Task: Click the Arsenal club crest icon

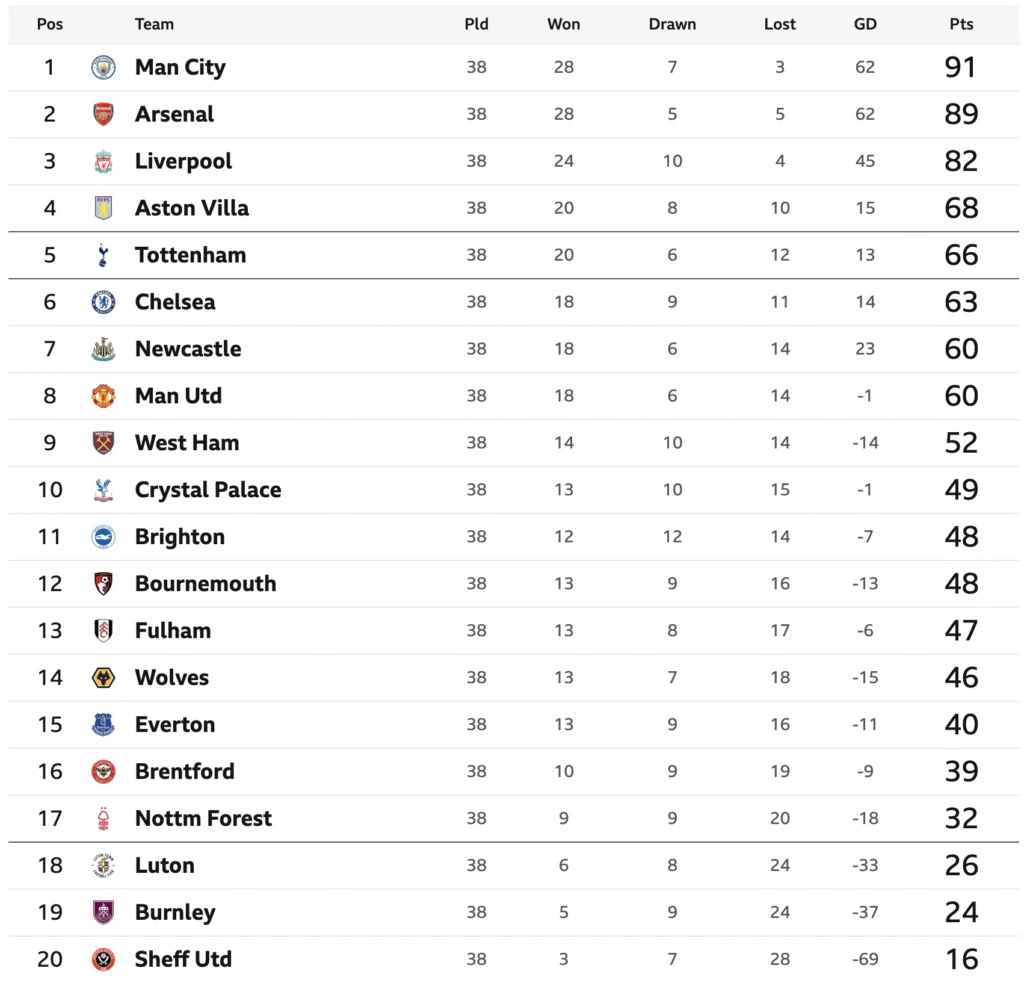Action: 103,114
